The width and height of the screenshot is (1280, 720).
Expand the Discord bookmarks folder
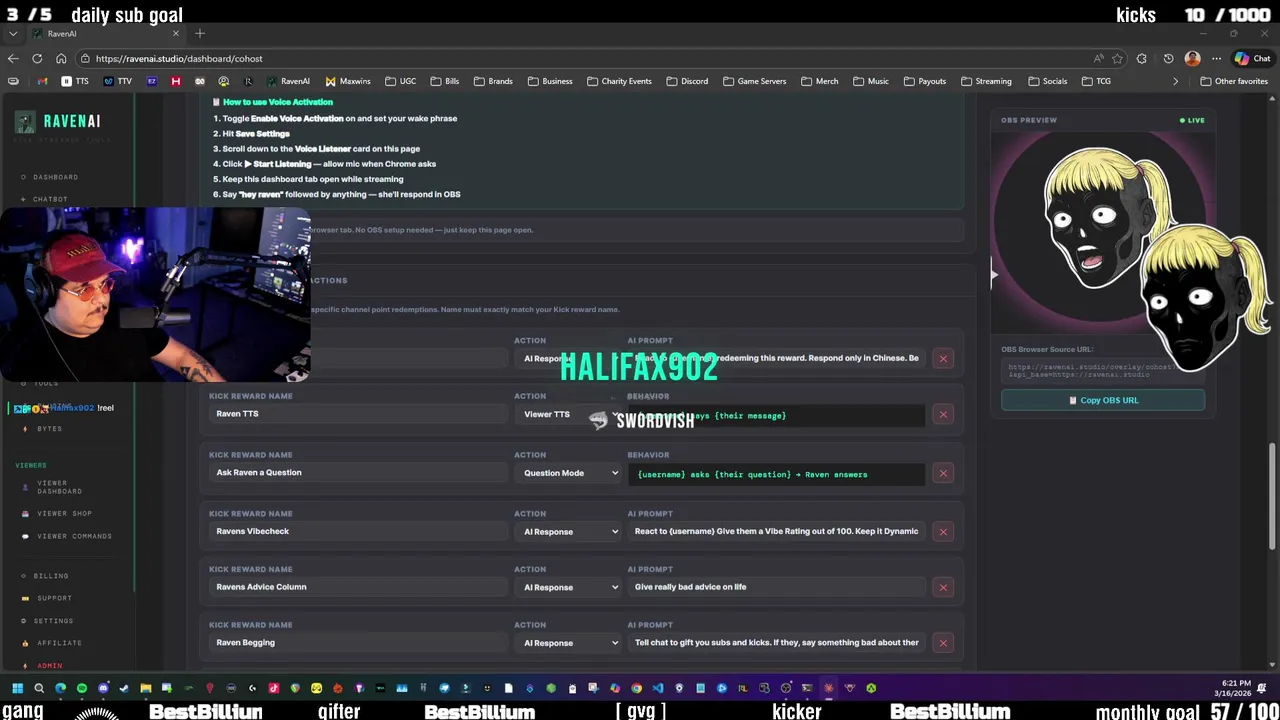pyautogui.click(x=687, y=81)
